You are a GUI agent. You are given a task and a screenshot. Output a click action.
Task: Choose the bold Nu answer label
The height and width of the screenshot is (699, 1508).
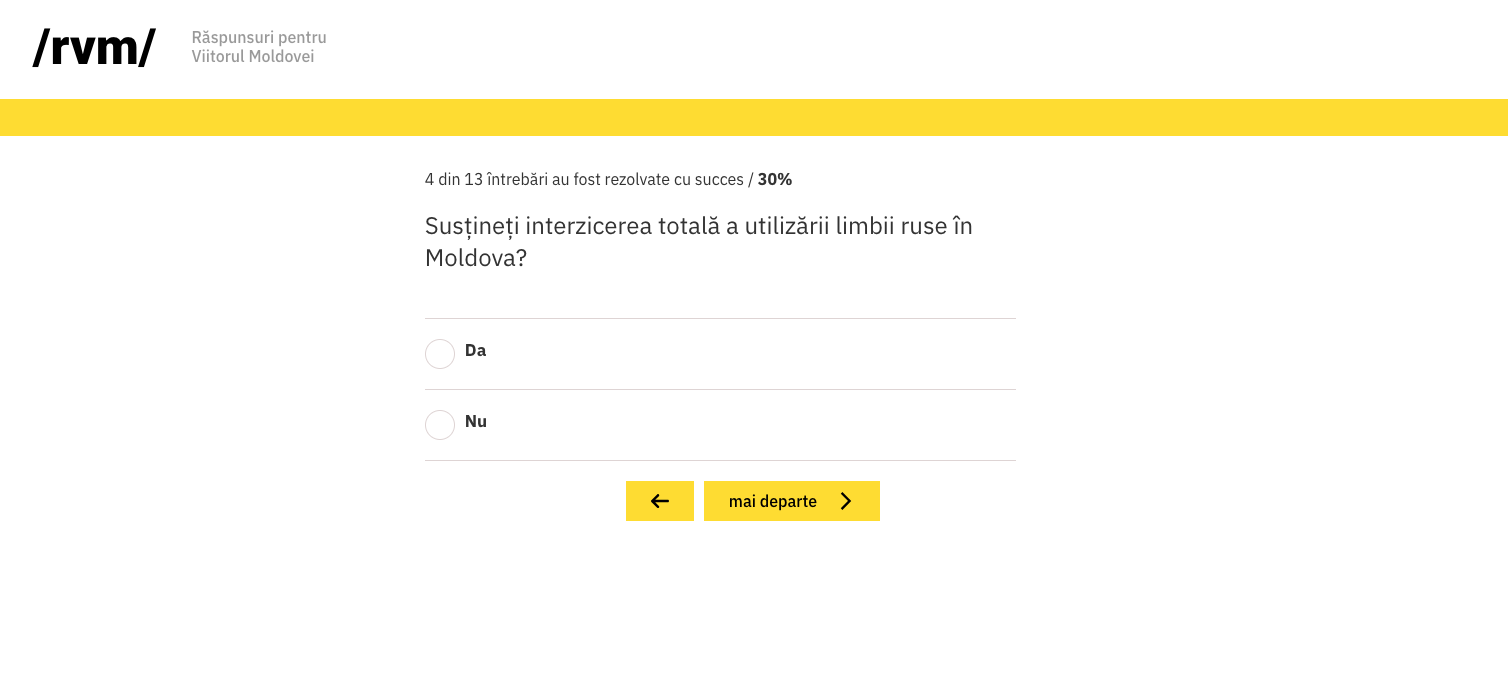pyautogui.click(x=476, y=421)
